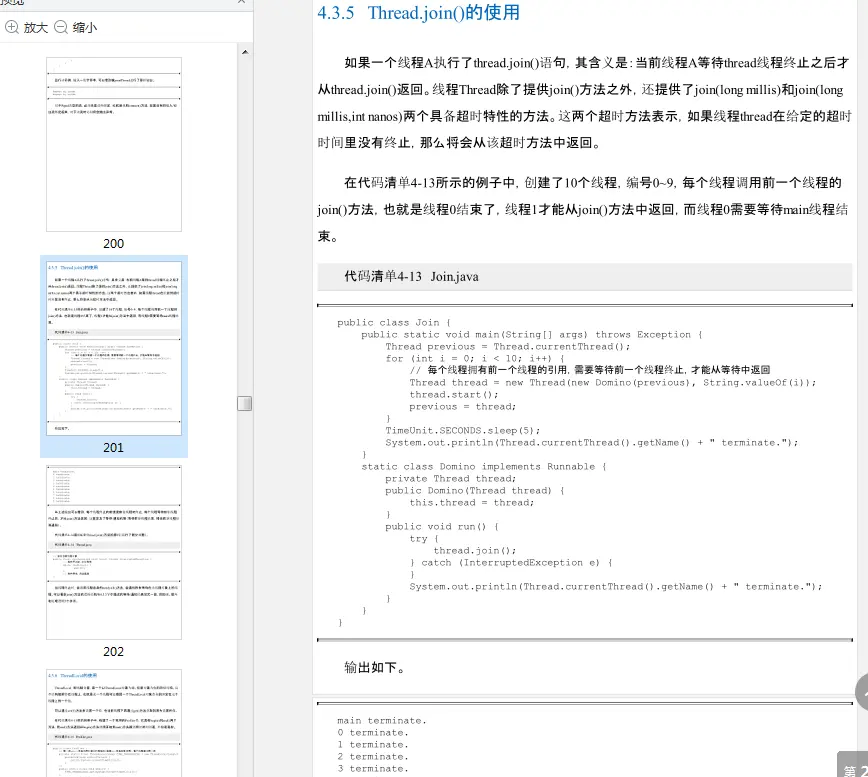This screenshot has width=868, height=777.
Task: Click 'static class Domino implements Runnable' line
Action: click(x=484, y=467)
